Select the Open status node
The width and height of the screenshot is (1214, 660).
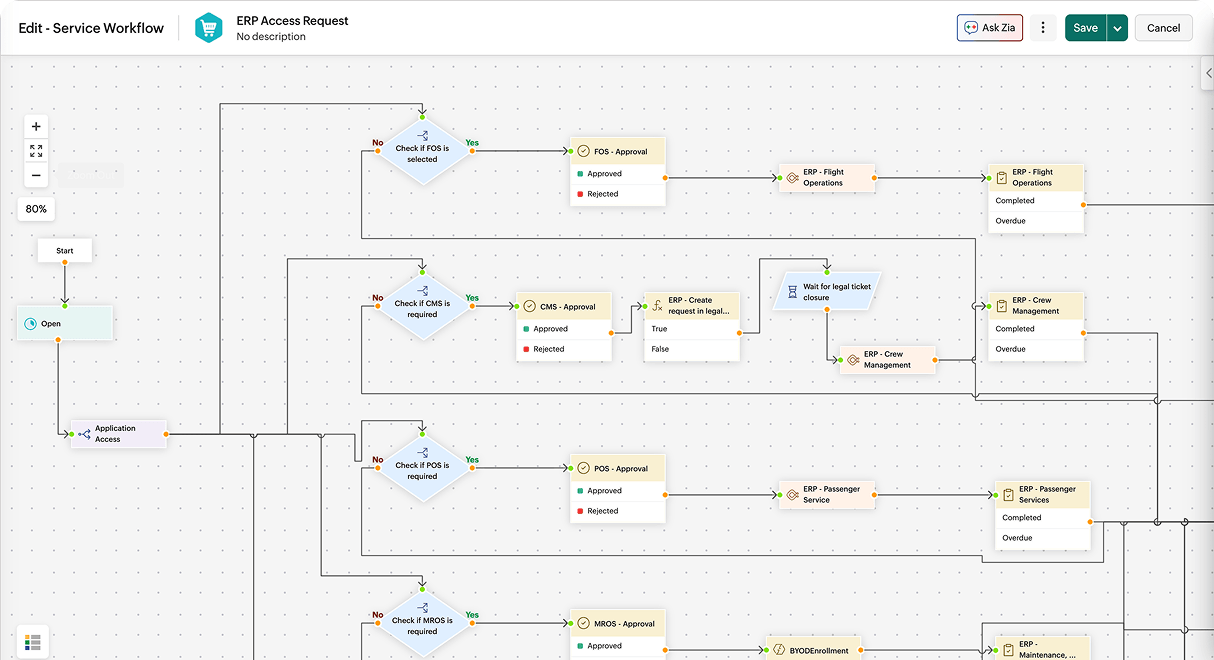[65, 323]
